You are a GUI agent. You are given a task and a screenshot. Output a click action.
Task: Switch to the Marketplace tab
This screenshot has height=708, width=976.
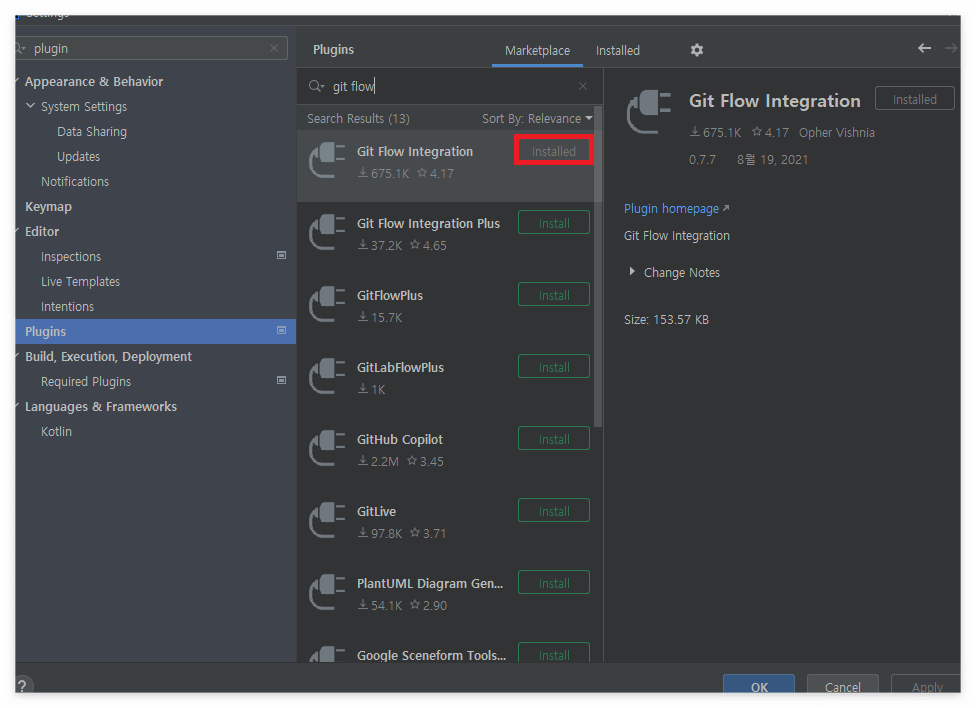click(537, 50)
